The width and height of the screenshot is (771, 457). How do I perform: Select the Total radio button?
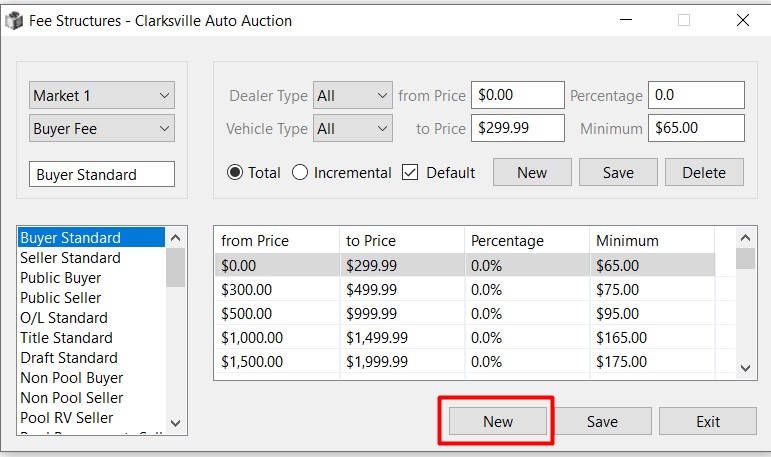[x=236, y=172]
